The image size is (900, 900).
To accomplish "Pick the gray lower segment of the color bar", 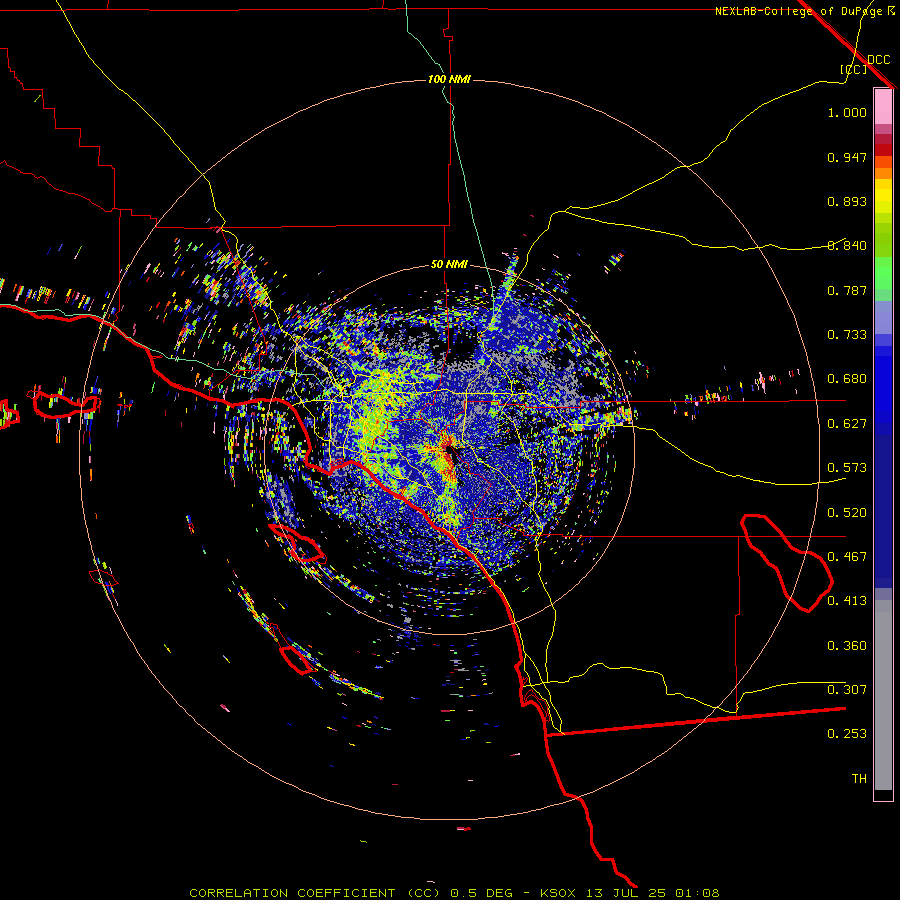I will click(x=883, y=695).
